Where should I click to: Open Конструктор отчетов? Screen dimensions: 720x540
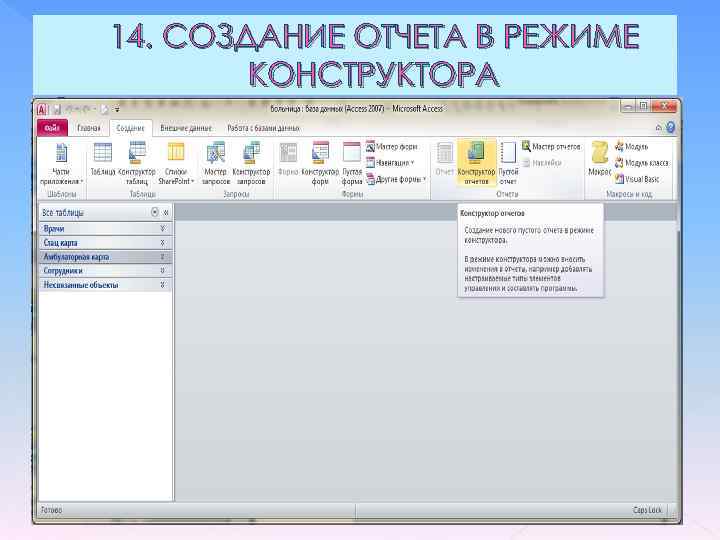(476, 164)
